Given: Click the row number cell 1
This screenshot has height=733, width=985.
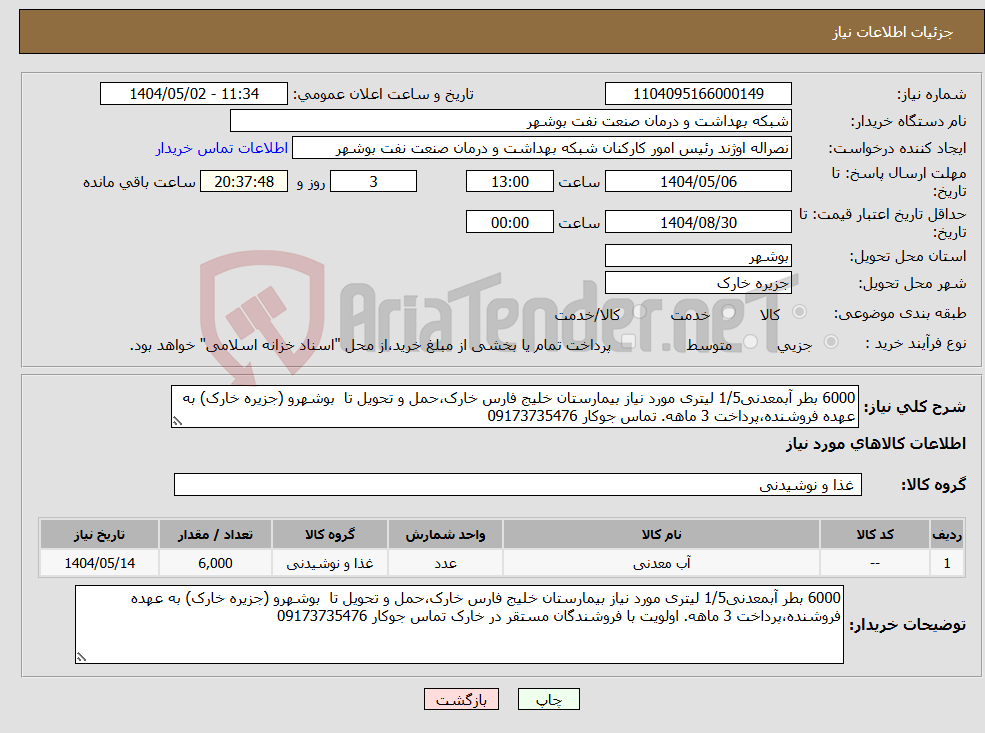Looking at the screenshot, I should [947, 563].
